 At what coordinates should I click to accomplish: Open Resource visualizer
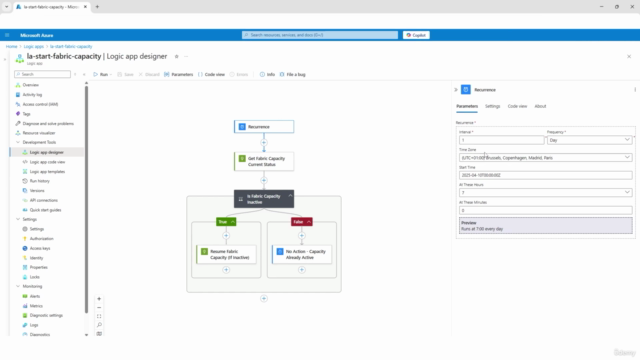click(39, 133)
